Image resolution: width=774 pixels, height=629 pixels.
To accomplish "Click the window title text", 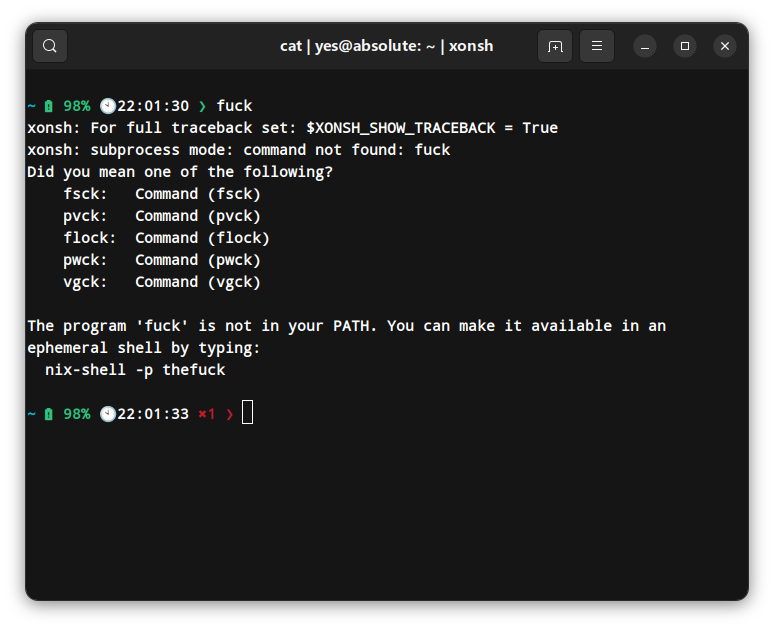I will coord(386,46).
